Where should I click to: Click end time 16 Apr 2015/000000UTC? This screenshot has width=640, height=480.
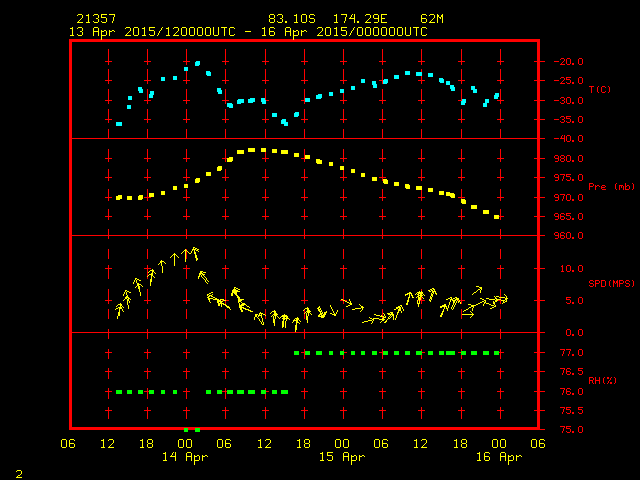point(344,32)
